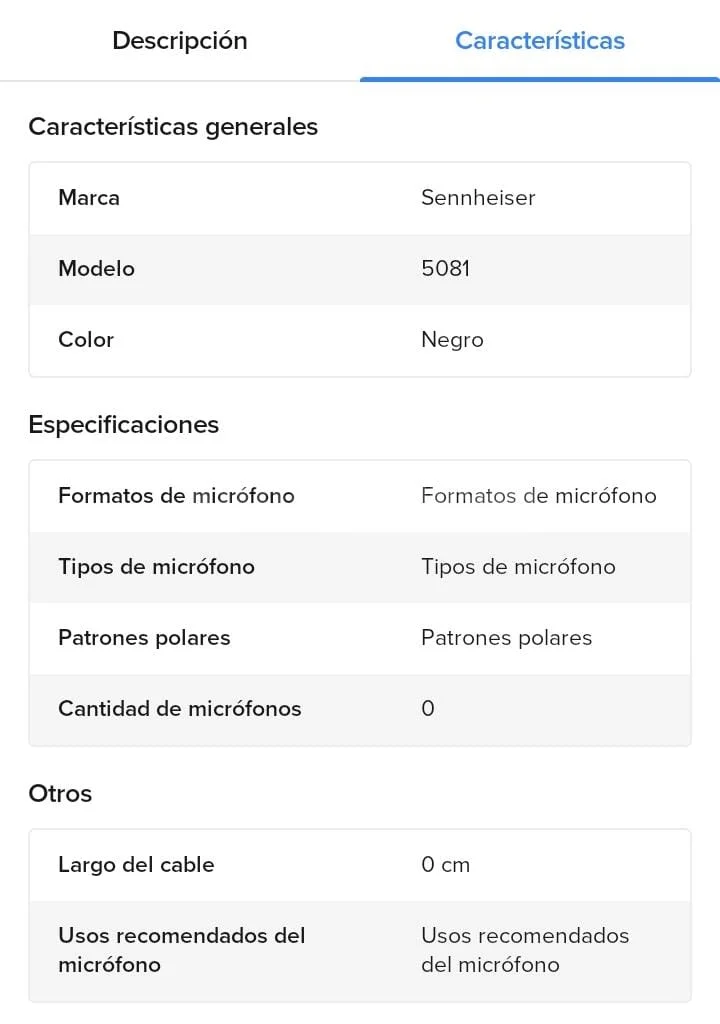Click the bold Tipos de micrófono label
The image size is (720, 1024).
pyautogui.click(x=156, y=567)
